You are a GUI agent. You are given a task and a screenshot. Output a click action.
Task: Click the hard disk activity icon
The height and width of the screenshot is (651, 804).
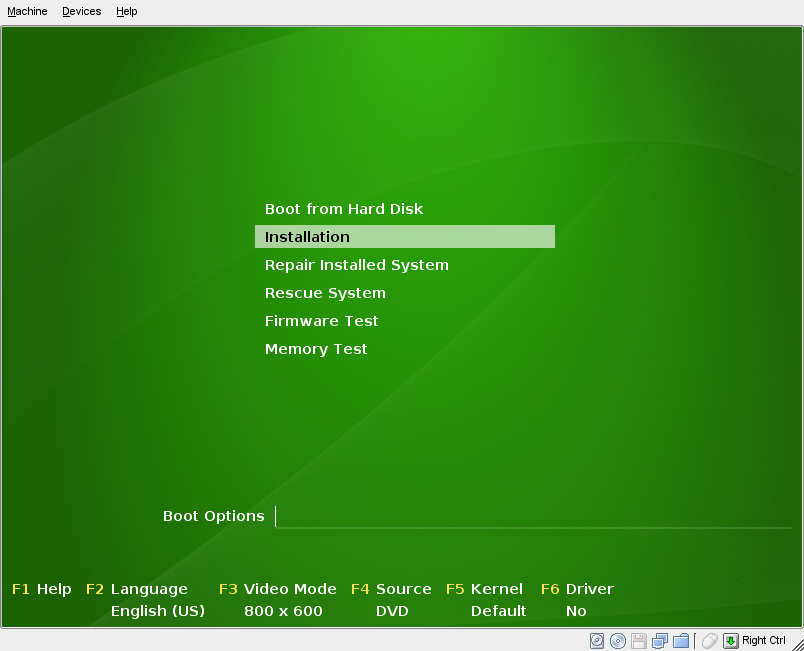coord(597,640)
